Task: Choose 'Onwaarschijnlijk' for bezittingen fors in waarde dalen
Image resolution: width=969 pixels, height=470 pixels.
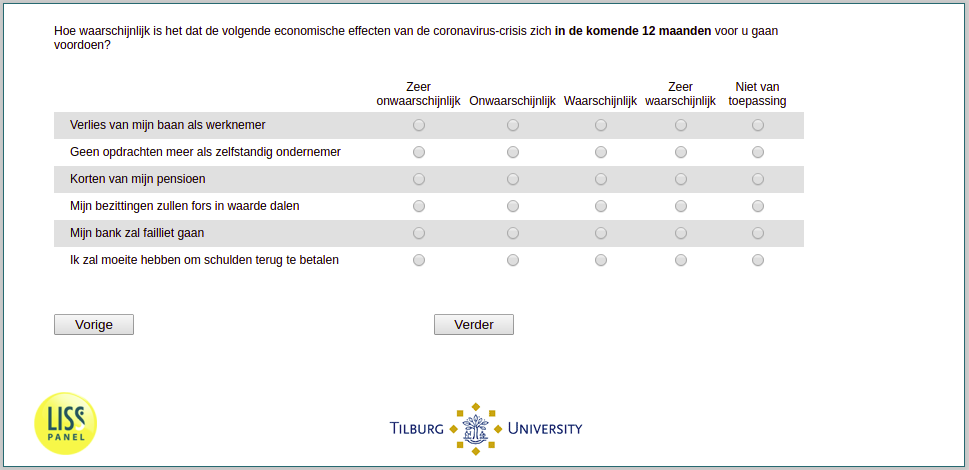Action: pos(513,206)
